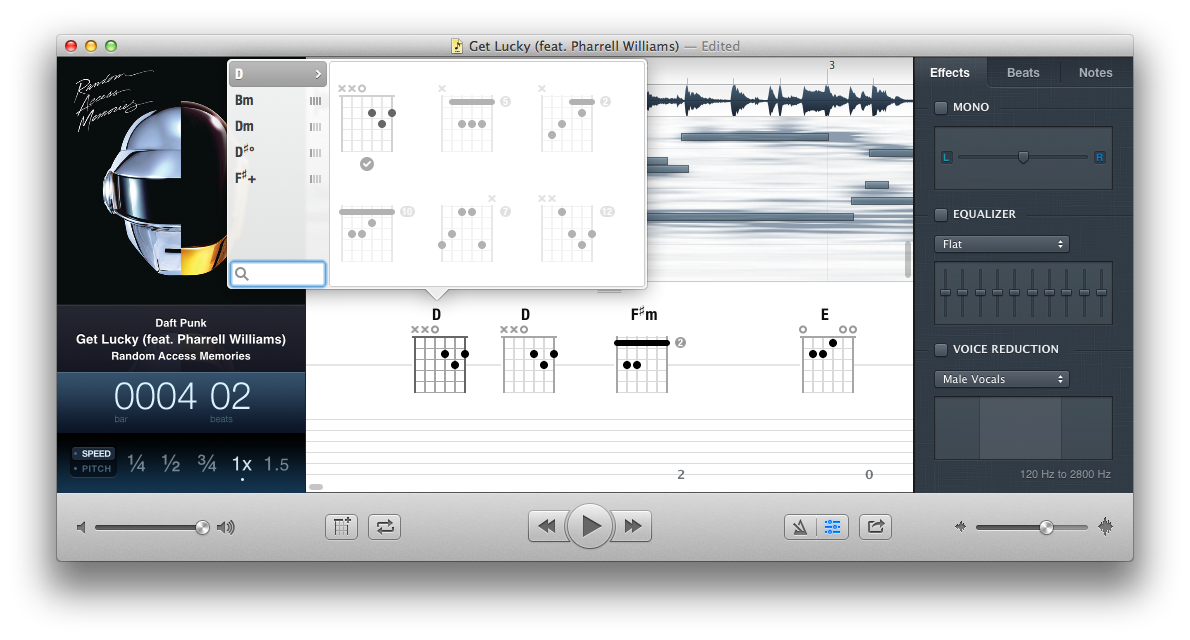Switch to PITCH mode
This screenshot has width=1190, height=640.
coord(93,468)
